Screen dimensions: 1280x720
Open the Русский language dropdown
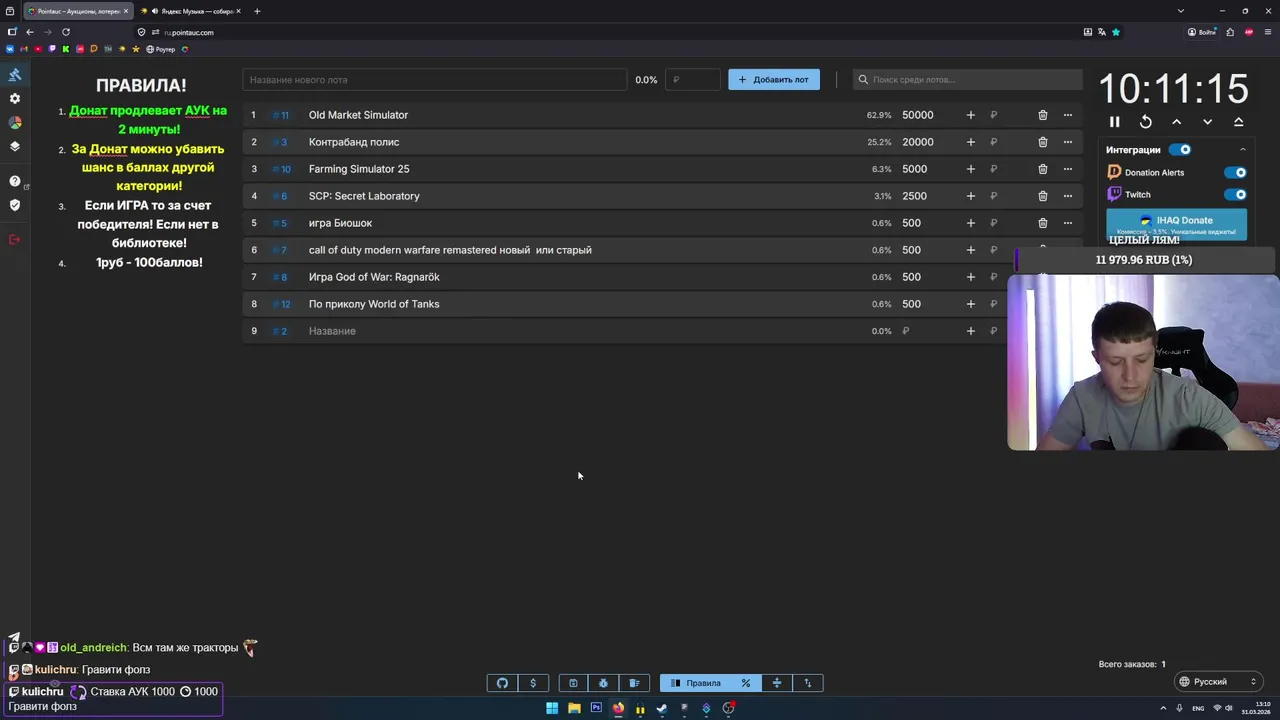tap(1218, 682)
